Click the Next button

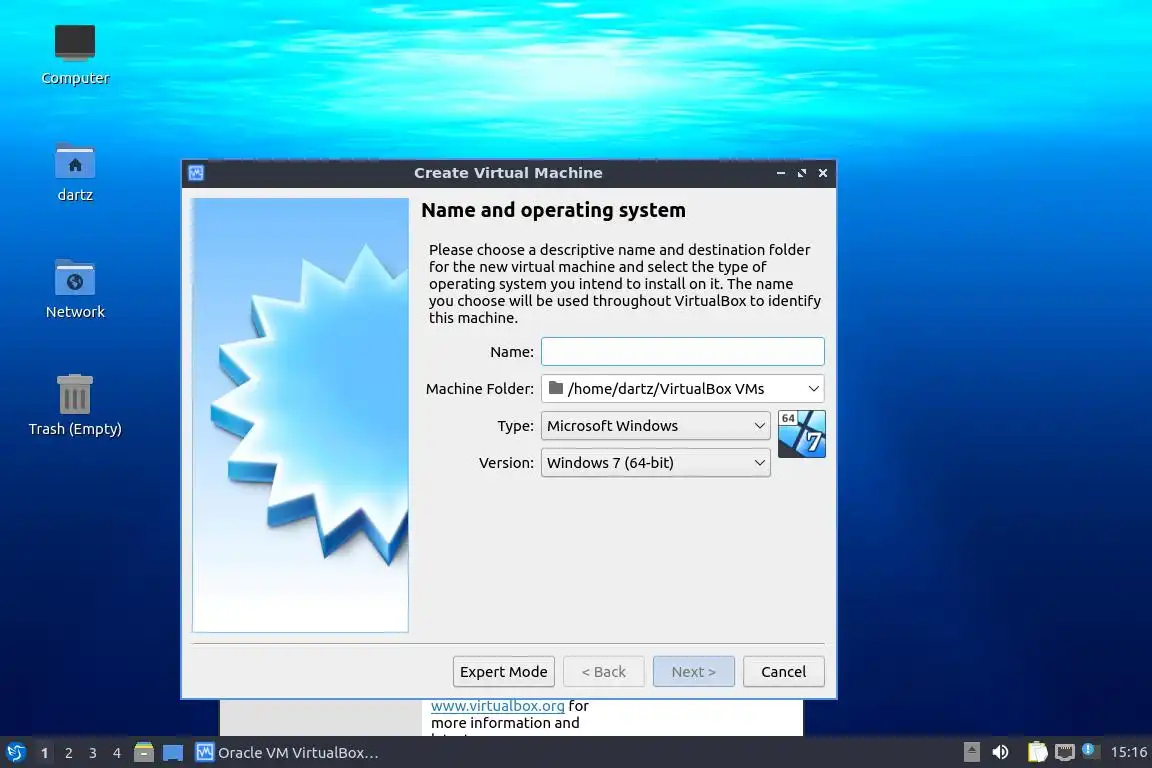click(x=694, y=672)
